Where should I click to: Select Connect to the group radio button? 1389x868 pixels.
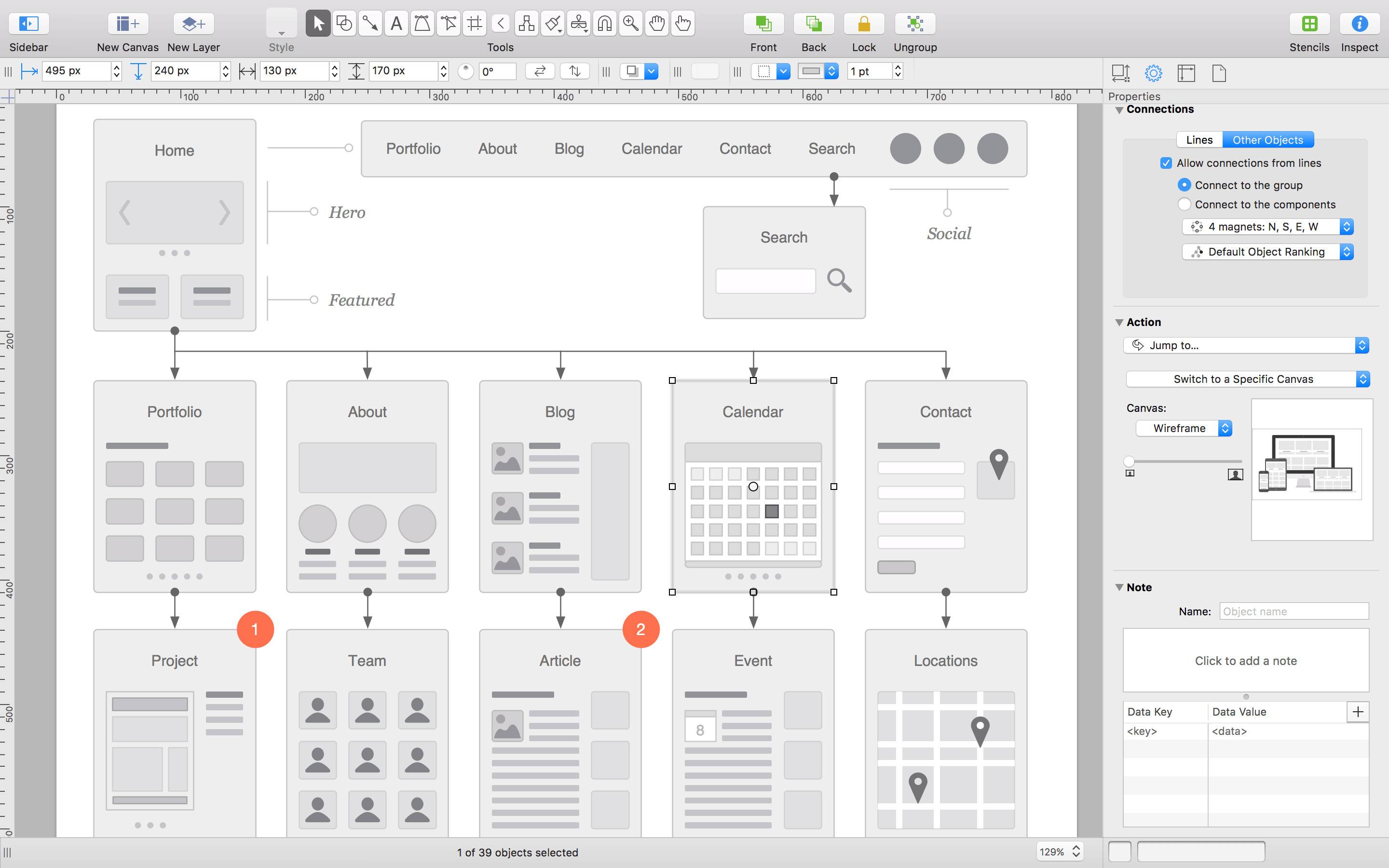1183,184
